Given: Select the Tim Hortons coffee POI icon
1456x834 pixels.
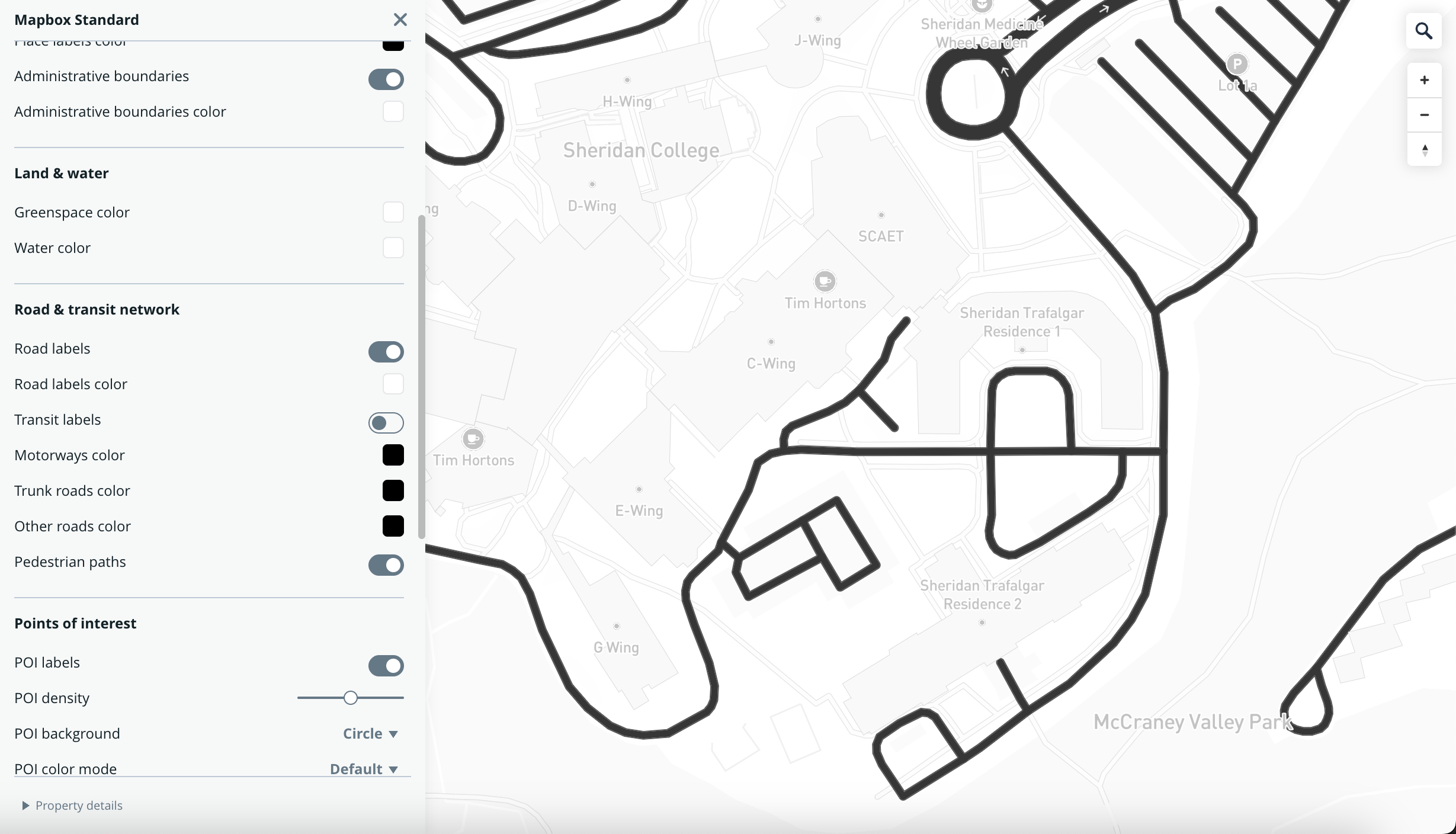Looking at the screenshot, I should [x=825, y=281].
